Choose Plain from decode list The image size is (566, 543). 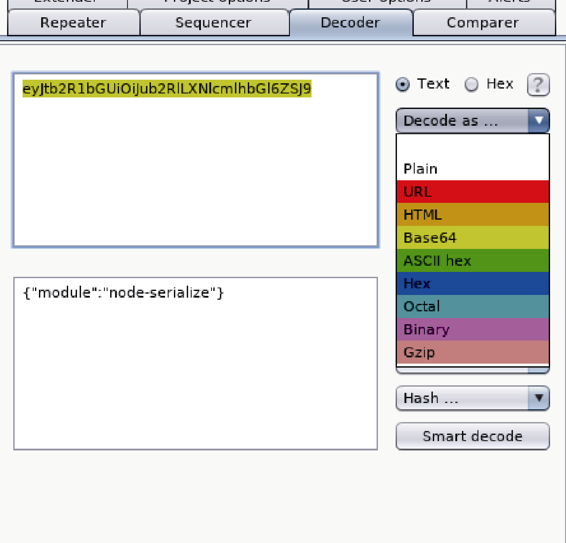[473, 169]
